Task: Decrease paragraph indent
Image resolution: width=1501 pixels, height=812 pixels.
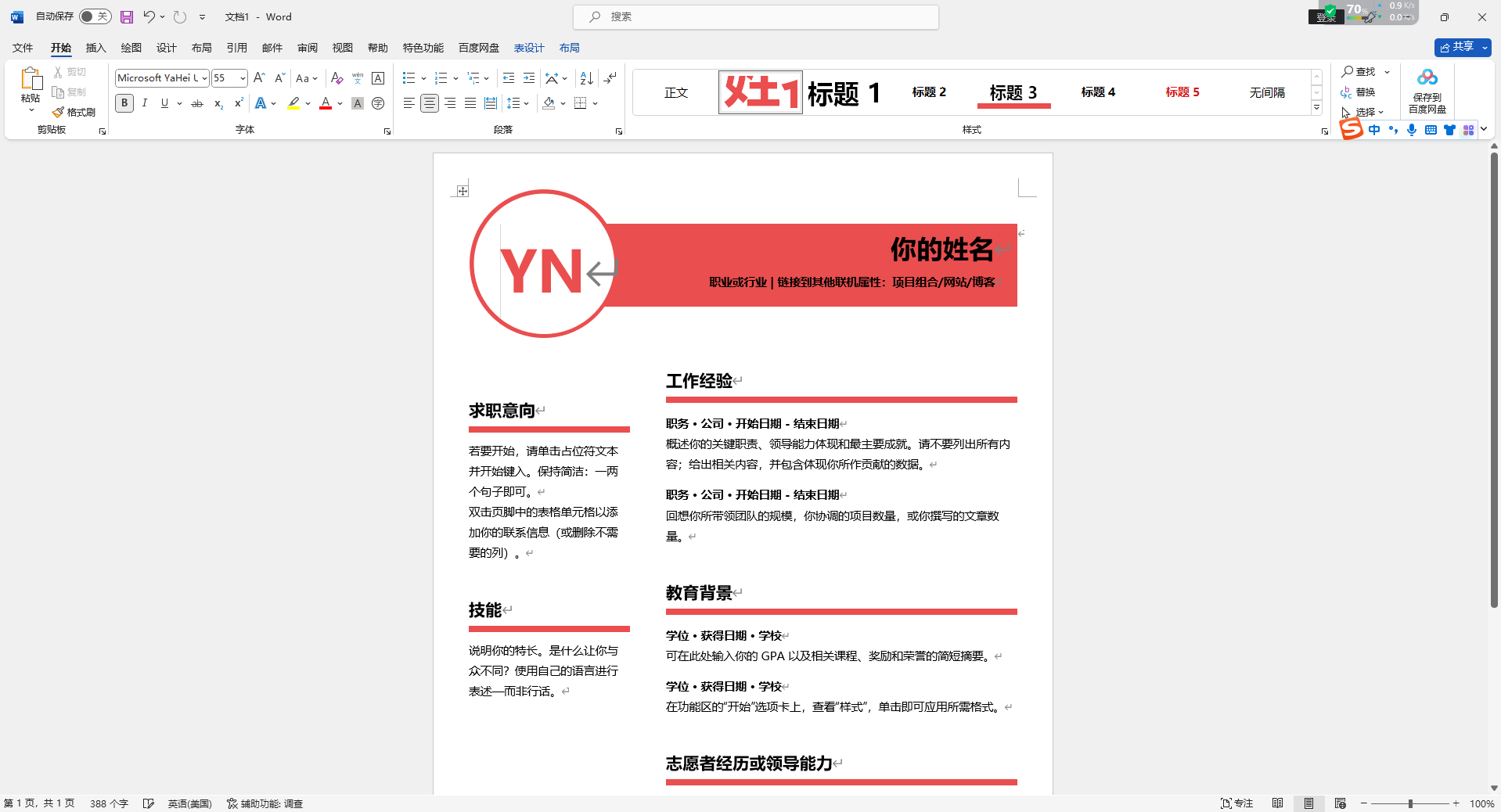Action: coord(509,78)
